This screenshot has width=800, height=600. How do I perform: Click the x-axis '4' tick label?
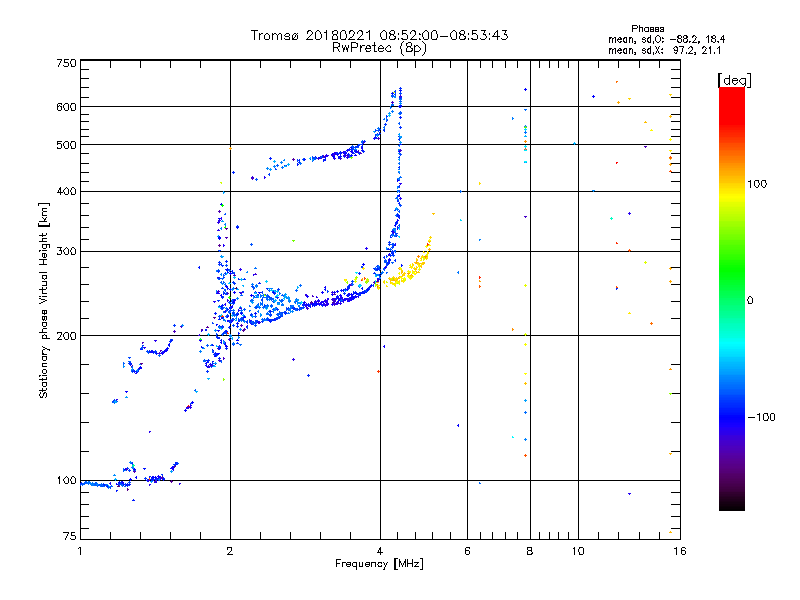point(380,551)
